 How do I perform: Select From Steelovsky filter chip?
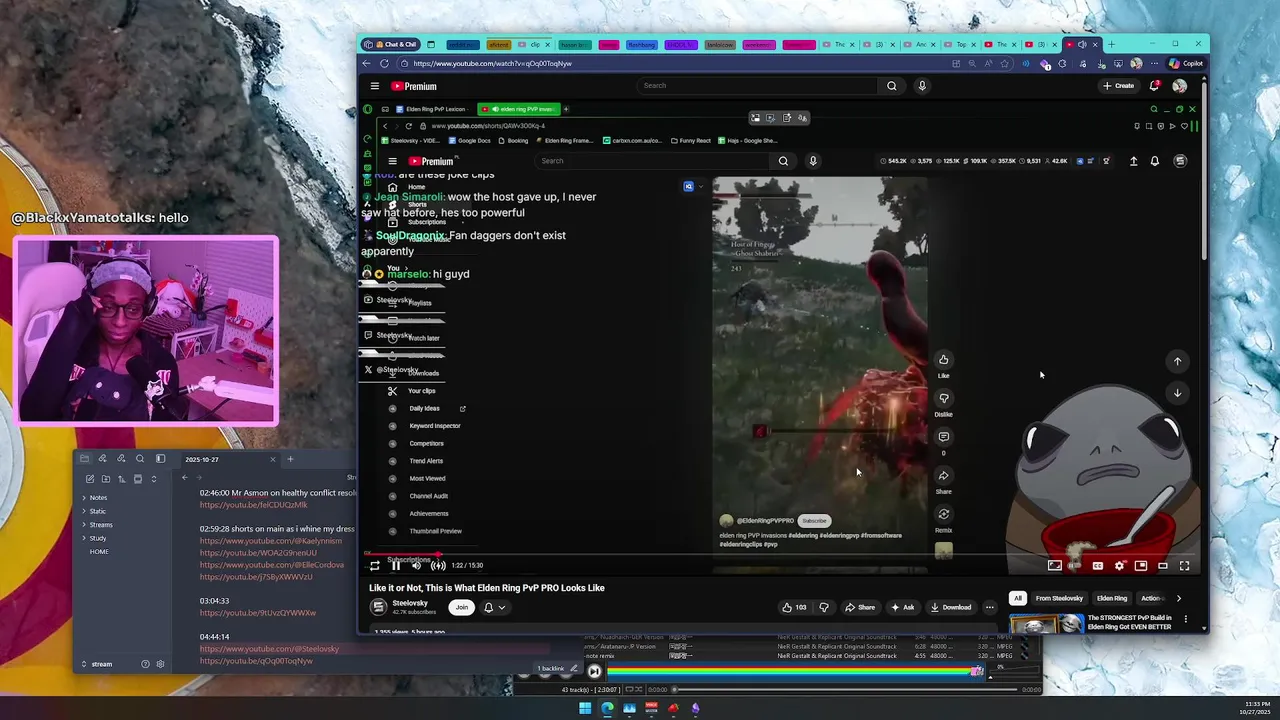pyautogui.click(x=1059, y=598)
